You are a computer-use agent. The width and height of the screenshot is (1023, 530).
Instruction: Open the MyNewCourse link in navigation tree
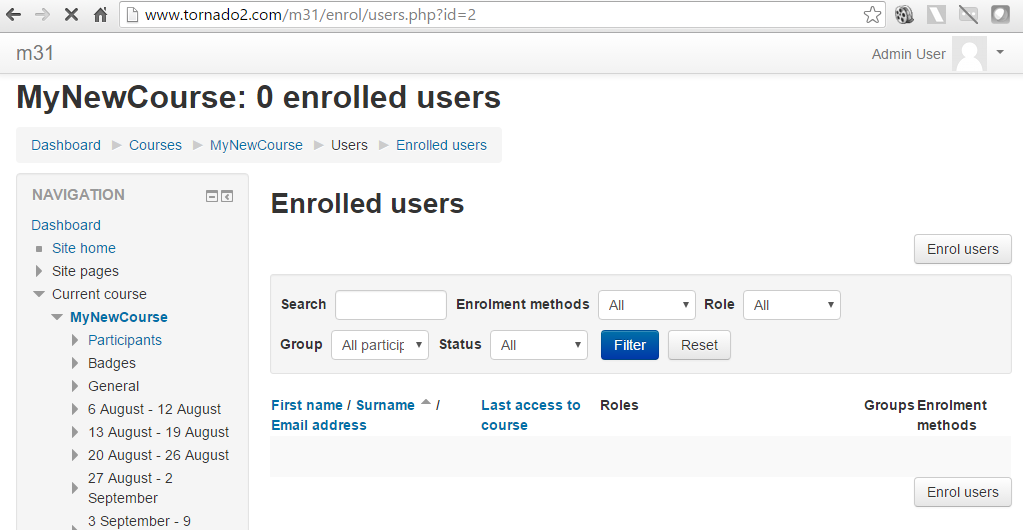click(119, 317)
